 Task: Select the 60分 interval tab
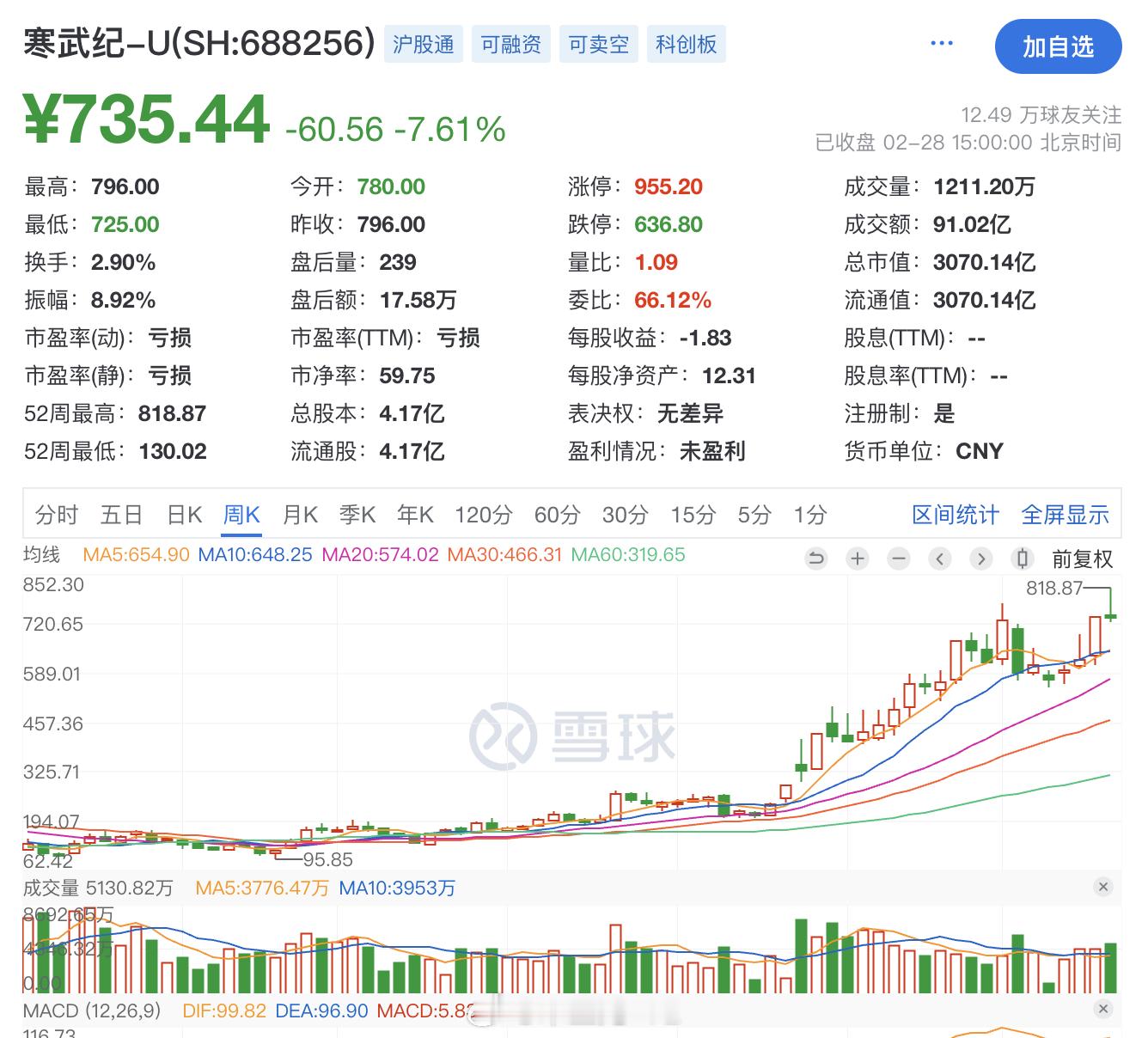click(x=558, y=515)
